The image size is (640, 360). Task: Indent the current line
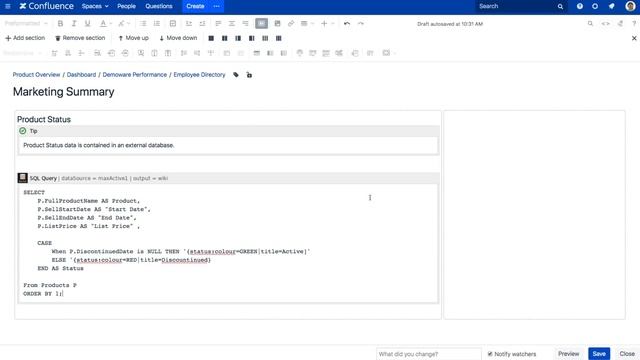(202, 24)
